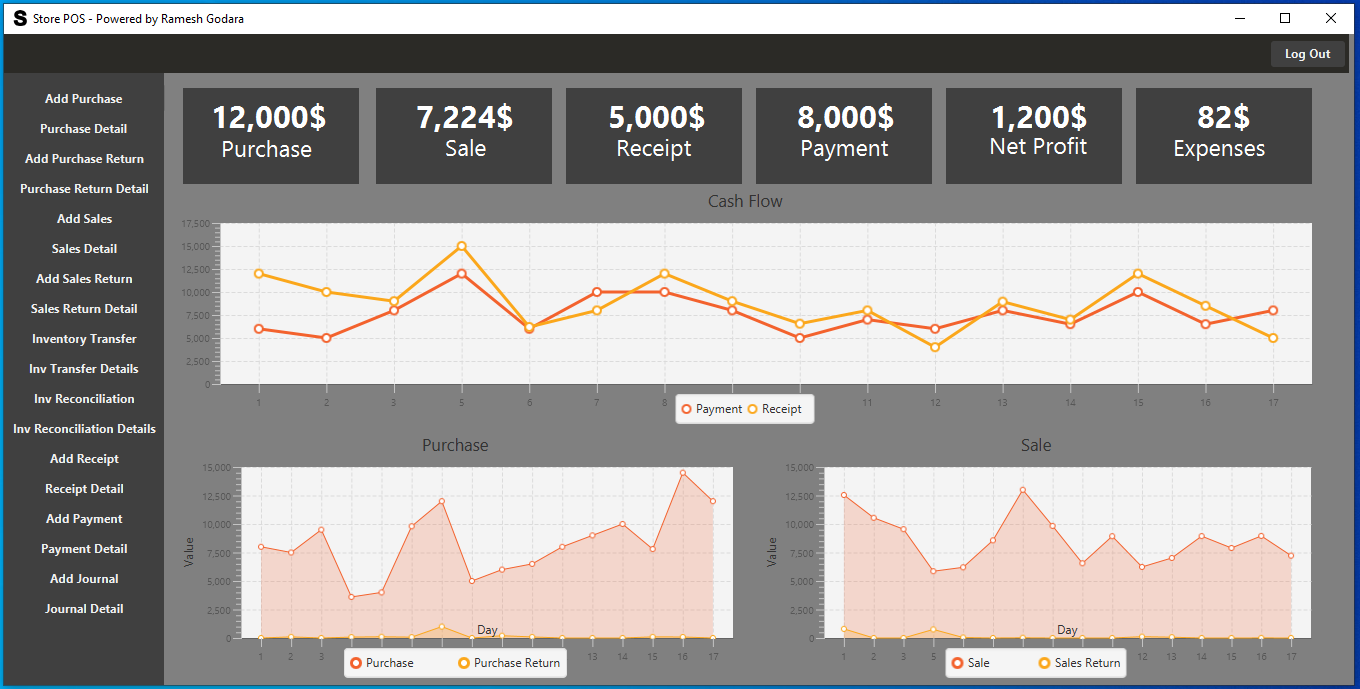
Task: Click the 1,200$ Net Profit card
Action: click(x=1034, y=136)
